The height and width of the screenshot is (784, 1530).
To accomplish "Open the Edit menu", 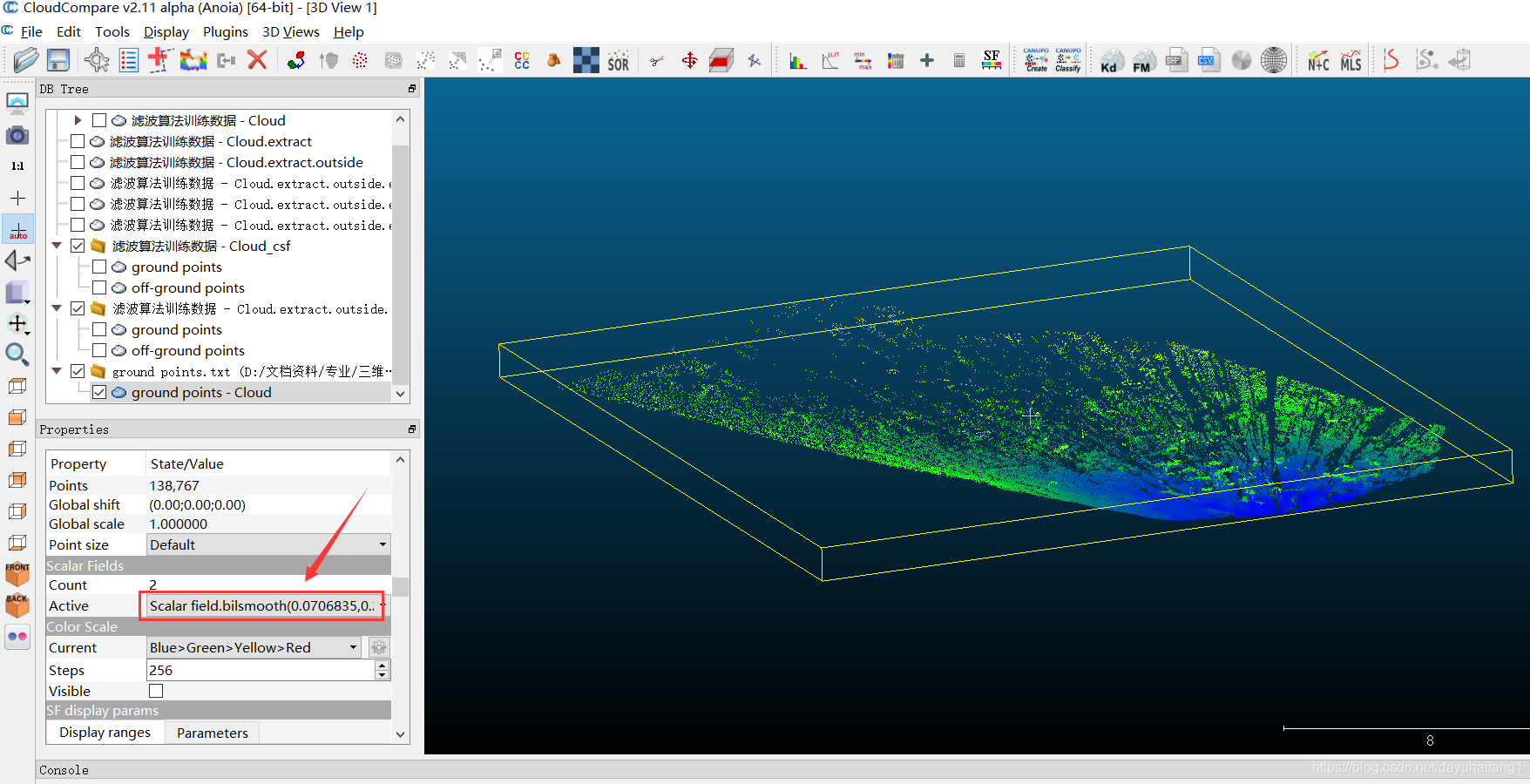I will click(69, 31).
